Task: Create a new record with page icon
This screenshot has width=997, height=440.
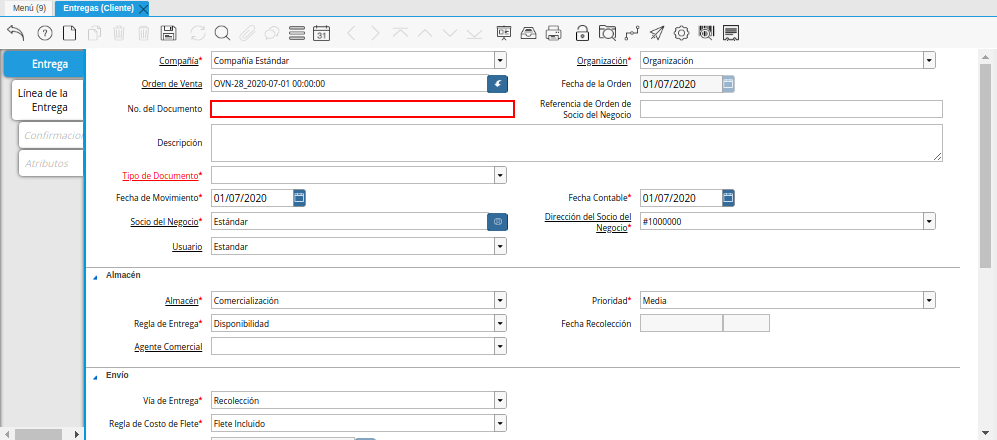Action: pos(69,33)
